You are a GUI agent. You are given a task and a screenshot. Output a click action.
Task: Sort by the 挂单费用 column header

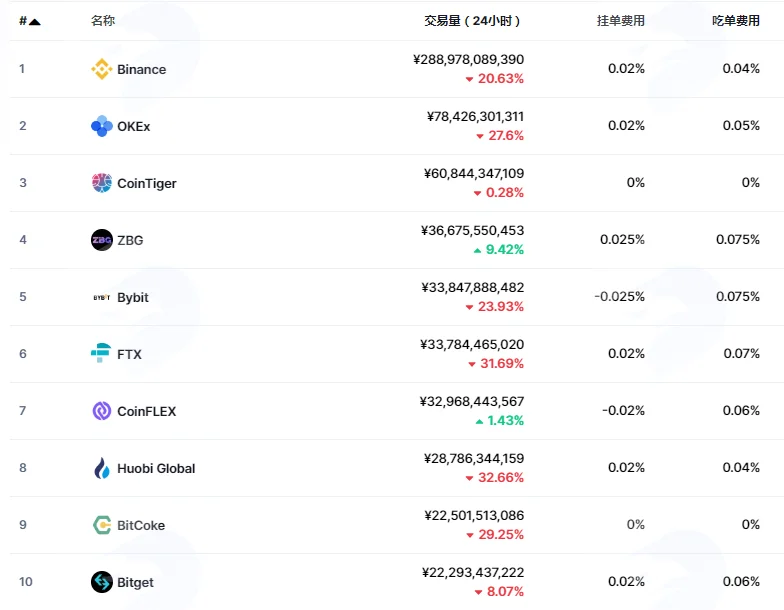(x=620, y=20)
